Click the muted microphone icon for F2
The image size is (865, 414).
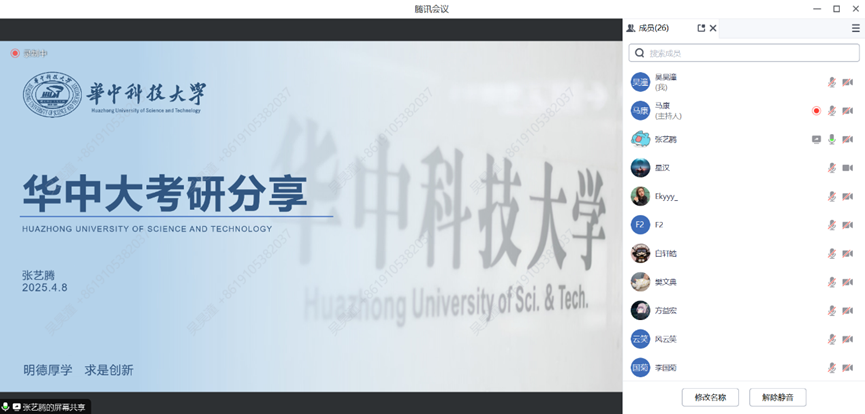click(832, 225)
